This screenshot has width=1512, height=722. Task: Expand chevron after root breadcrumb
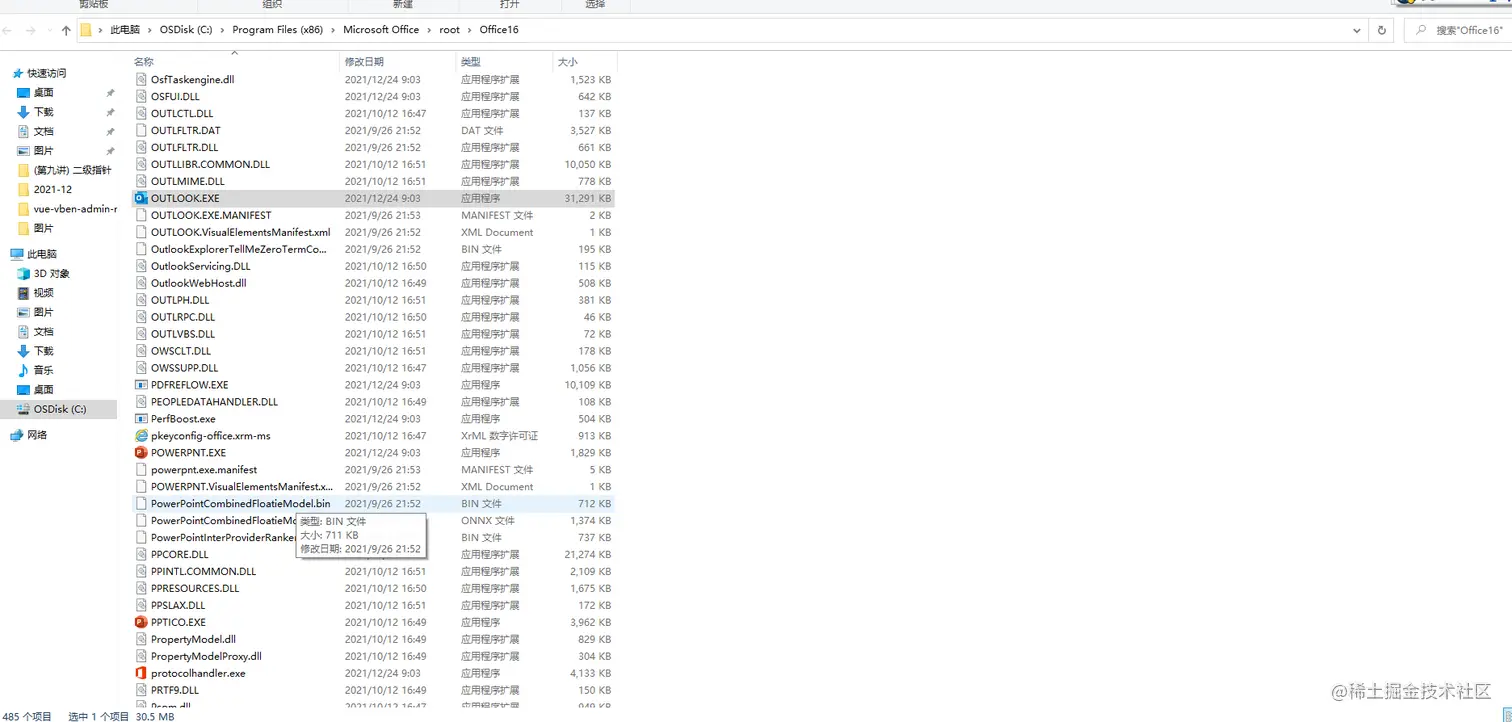470,30
